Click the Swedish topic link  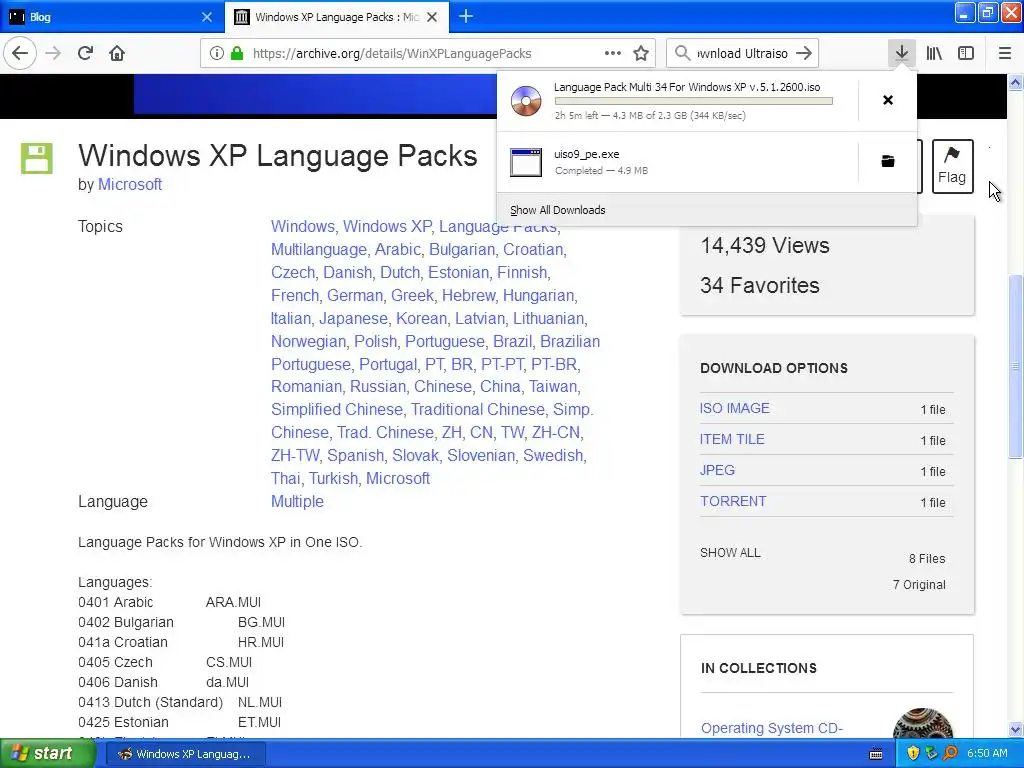coord(553,455)
